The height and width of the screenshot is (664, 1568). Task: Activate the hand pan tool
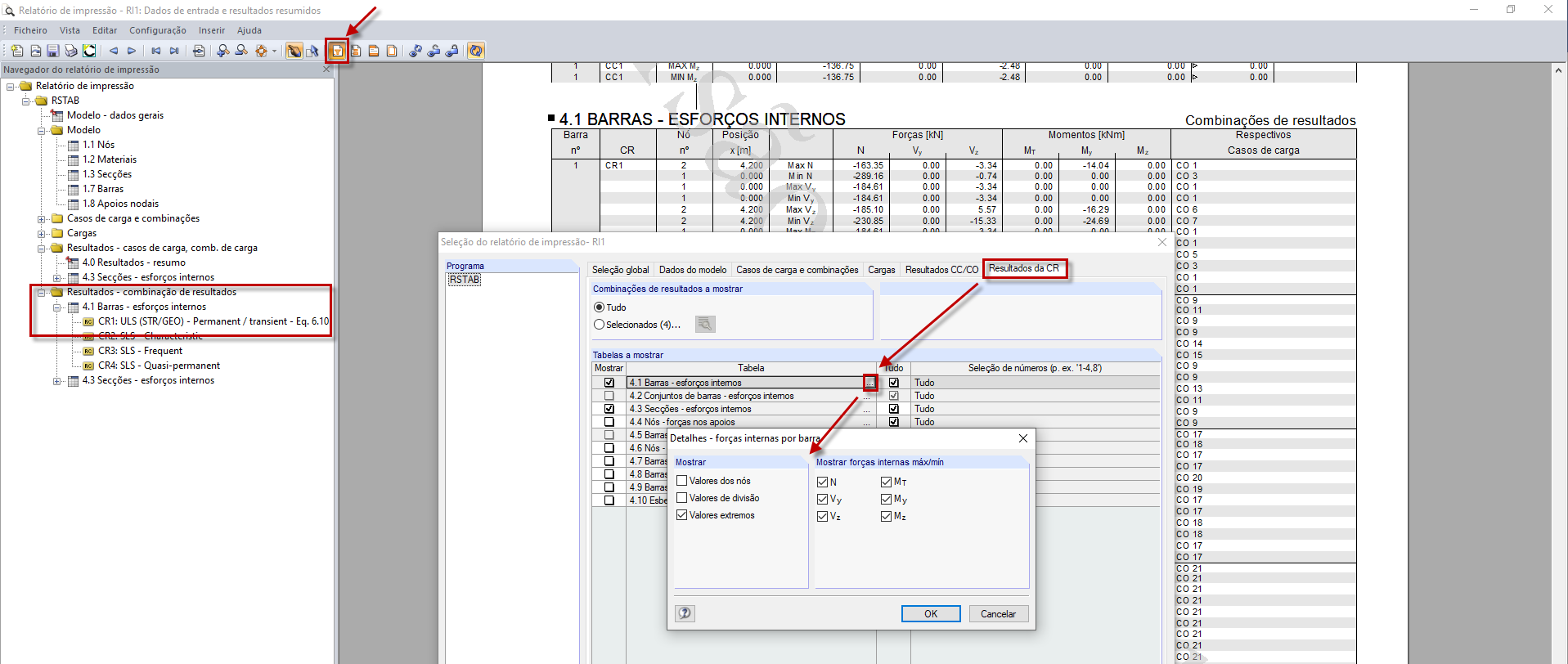point(294,51)
